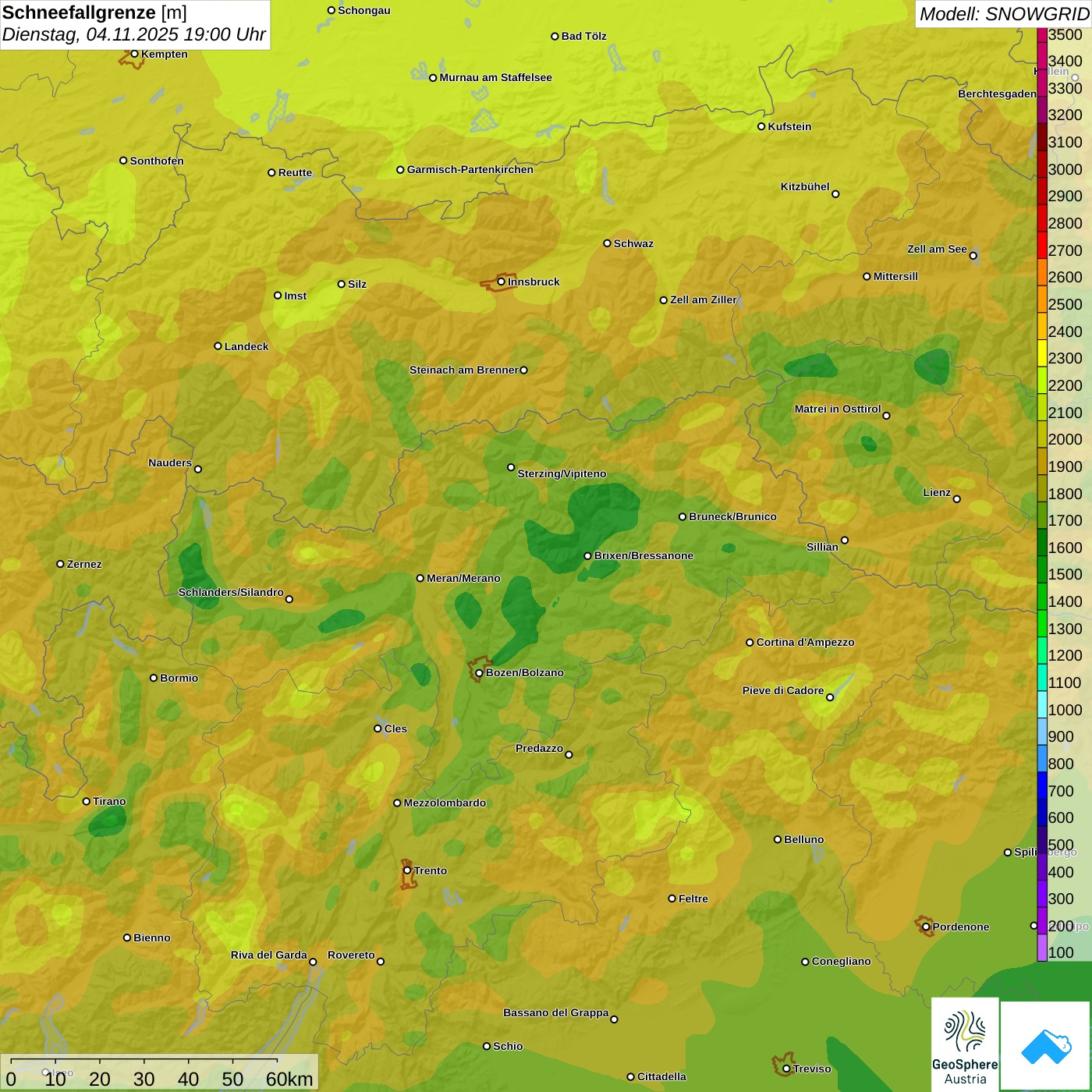Click the Tirano marker dot
The width and height of the screenshot is (1092, 1092).
[87, 801]
